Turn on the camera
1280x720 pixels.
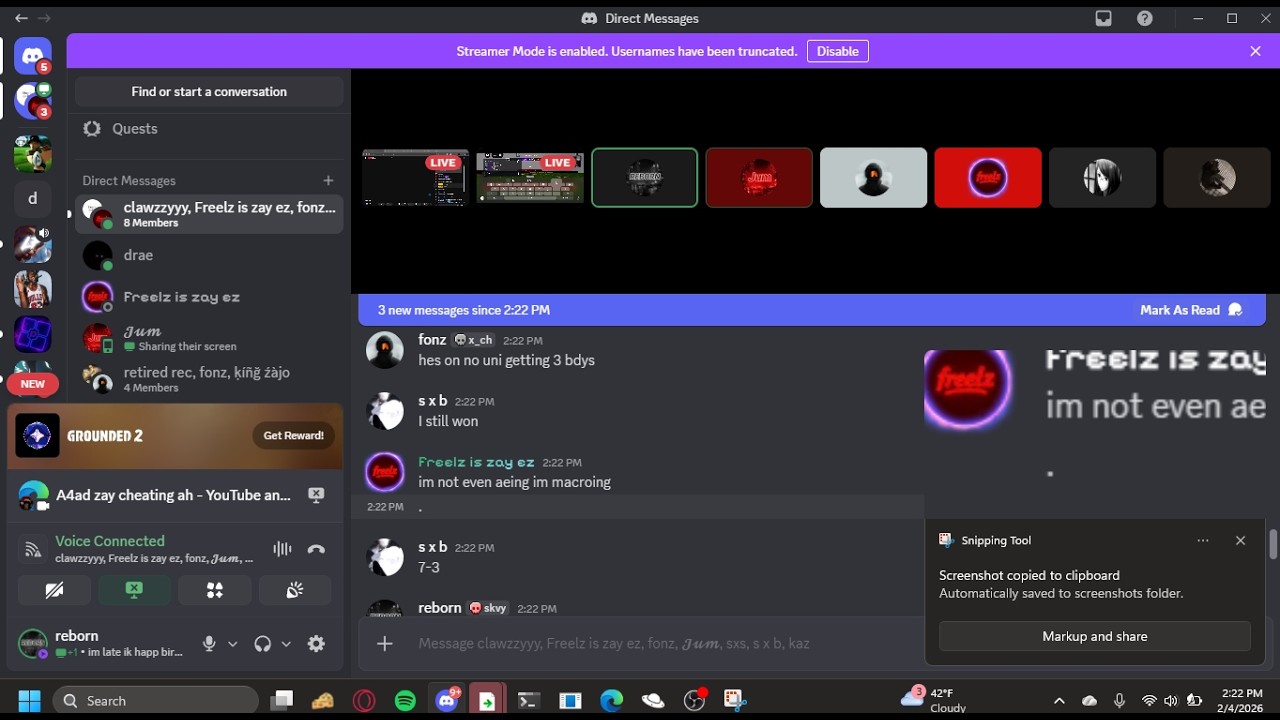(x=54, y=590)
